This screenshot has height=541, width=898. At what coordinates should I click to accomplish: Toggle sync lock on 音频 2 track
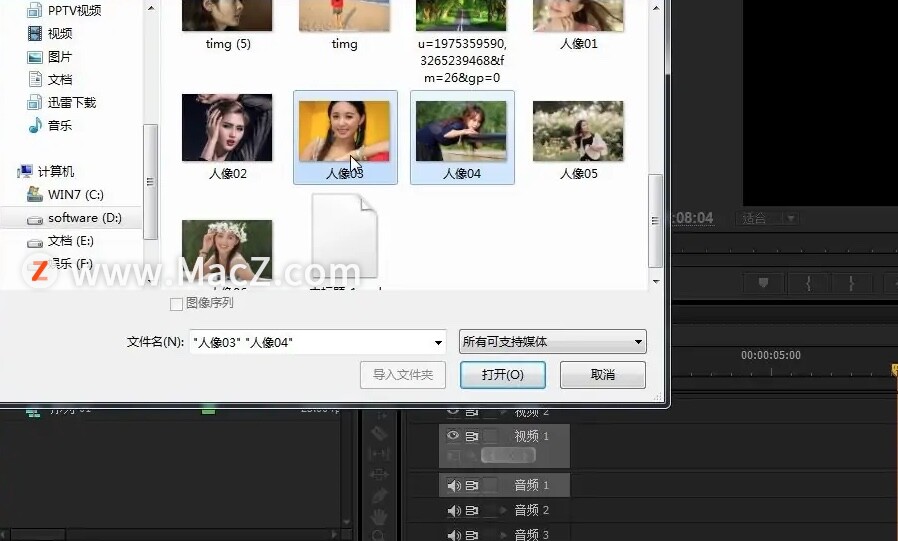[471, 510]
